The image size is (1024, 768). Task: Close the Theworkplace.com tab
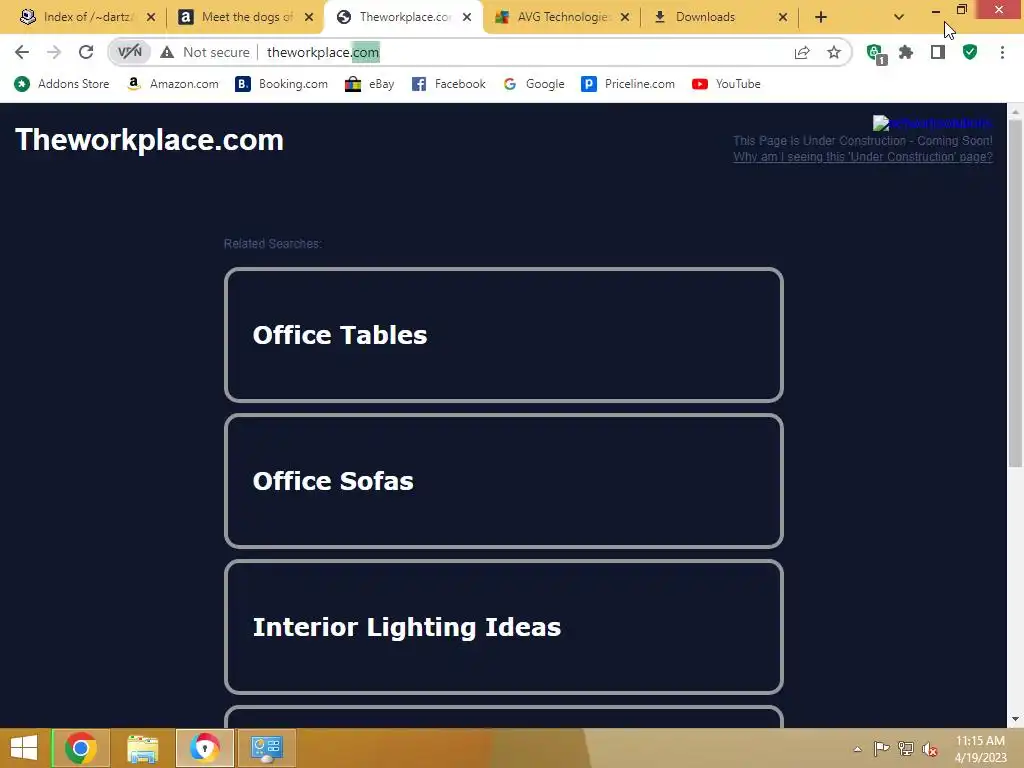click(467, 18)
